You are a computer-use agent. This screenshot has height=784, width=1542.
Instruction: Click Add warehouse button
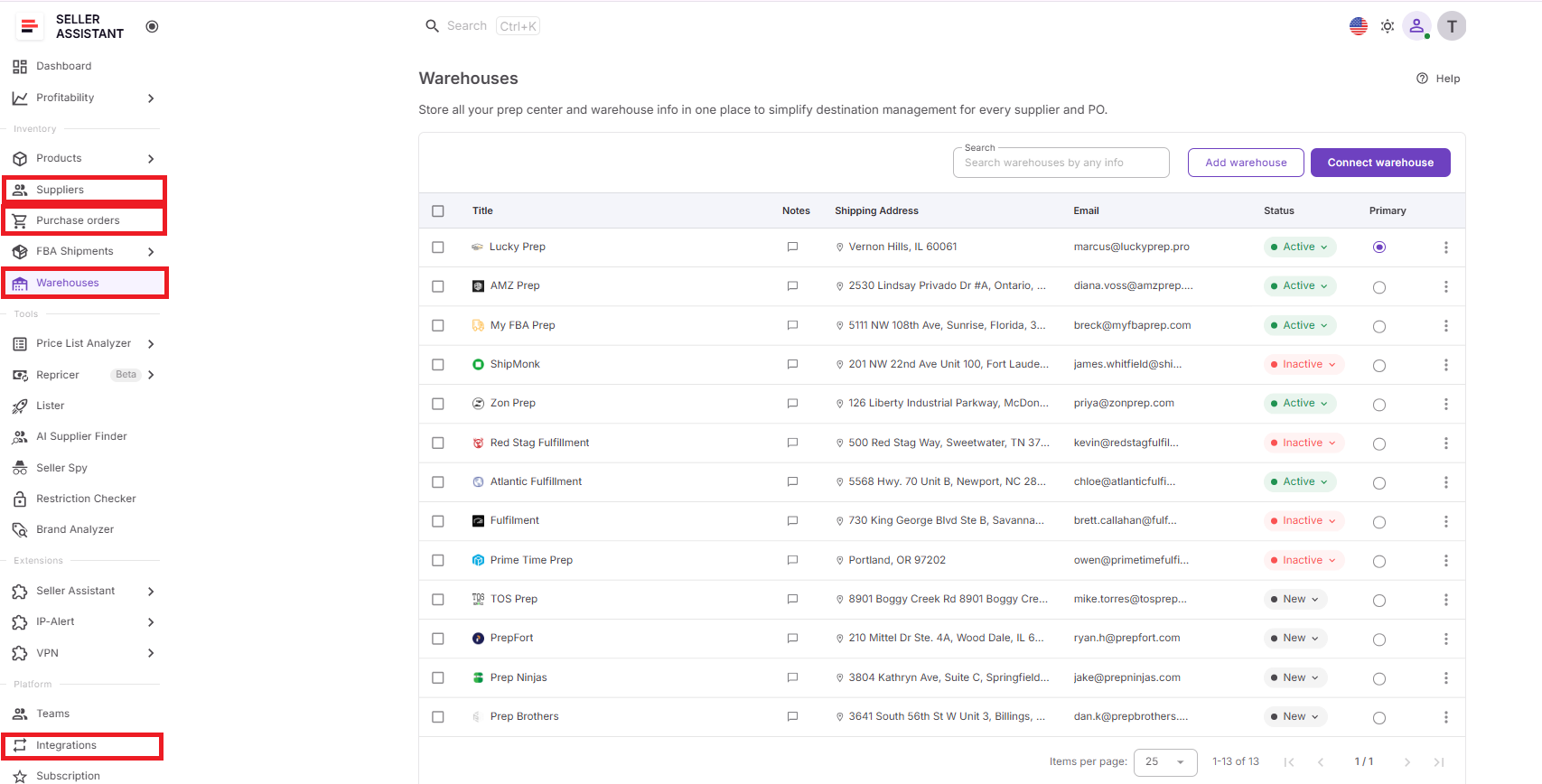[1246, 163]
